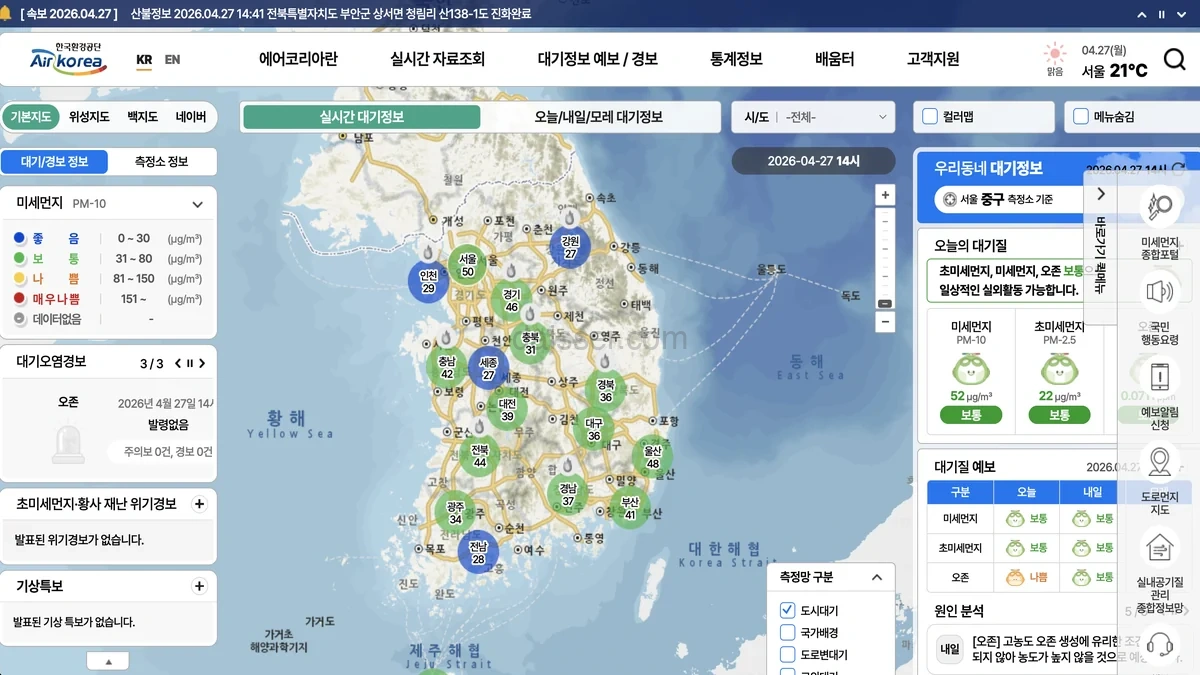Click the location target icon beside 서울 중구

(x=950, y=199)
